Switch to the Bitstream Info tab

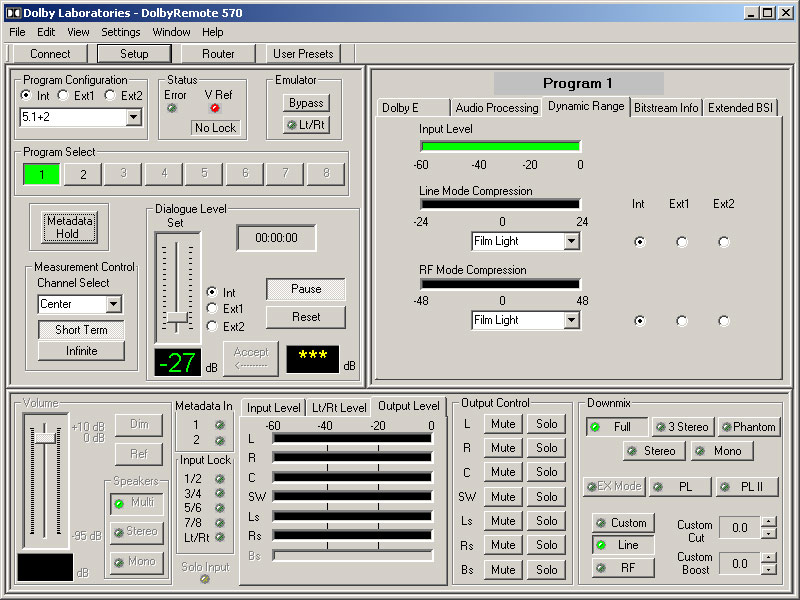click(x=666, y=108)
